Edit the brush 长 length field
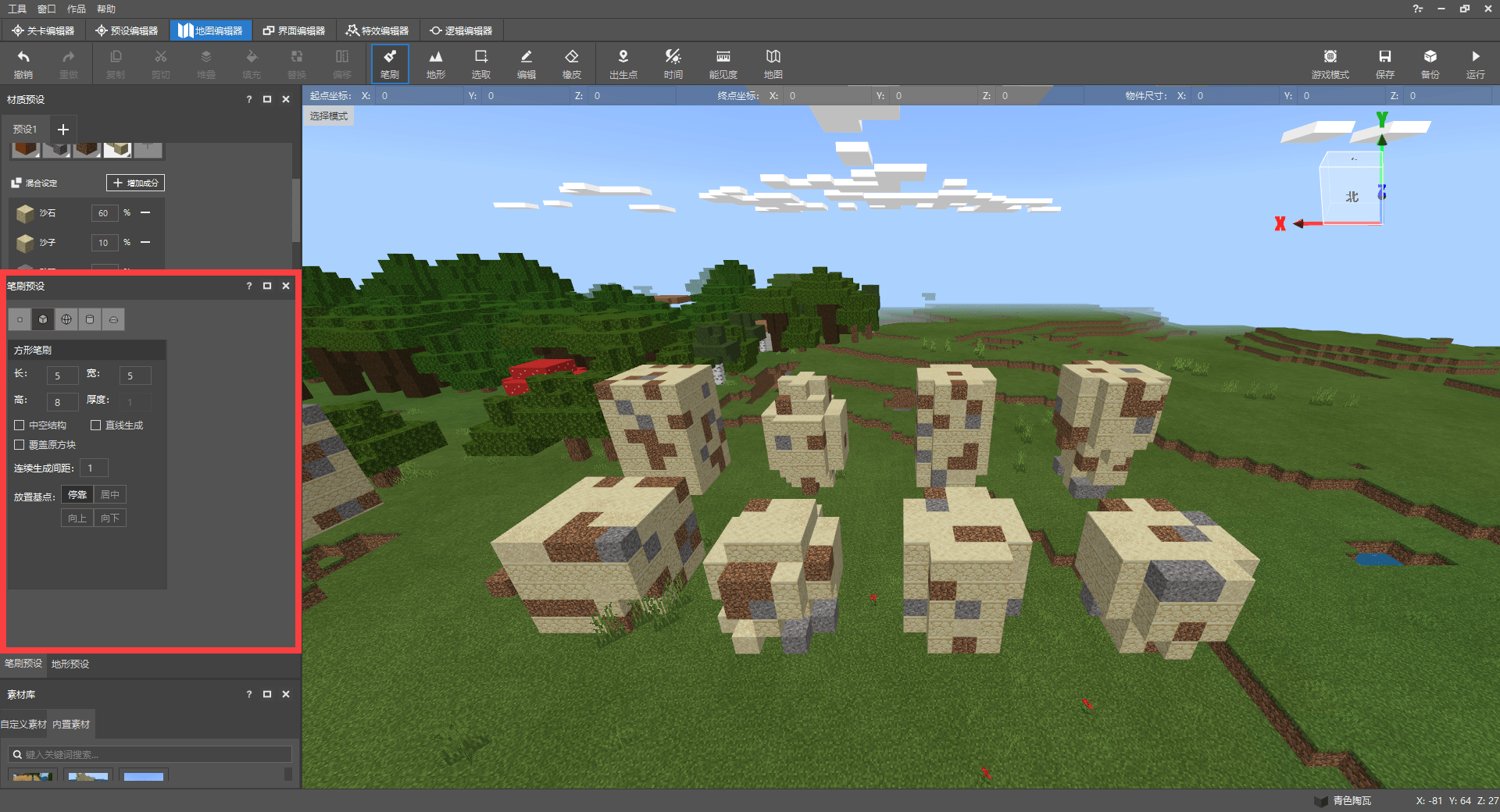The image size is (1500, 812). tap(62, 376)
